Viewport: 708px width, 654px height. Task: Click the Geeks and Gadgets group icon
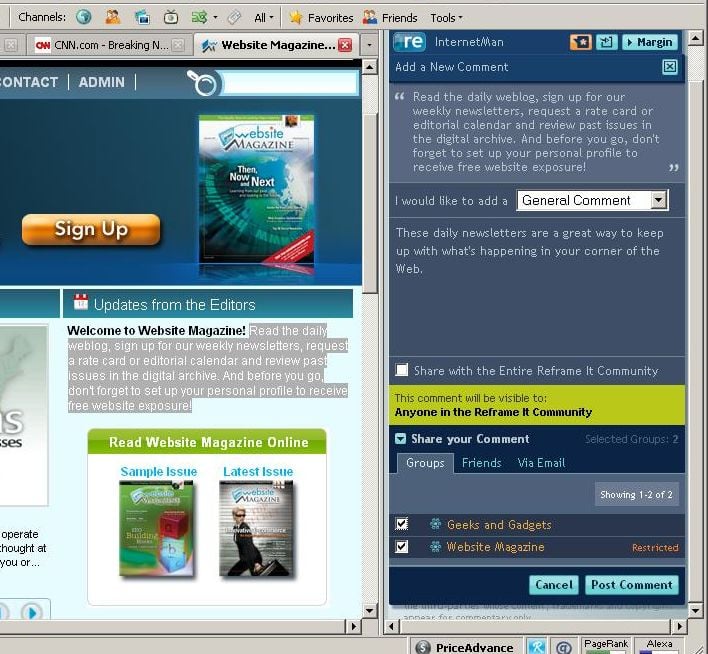435,524
